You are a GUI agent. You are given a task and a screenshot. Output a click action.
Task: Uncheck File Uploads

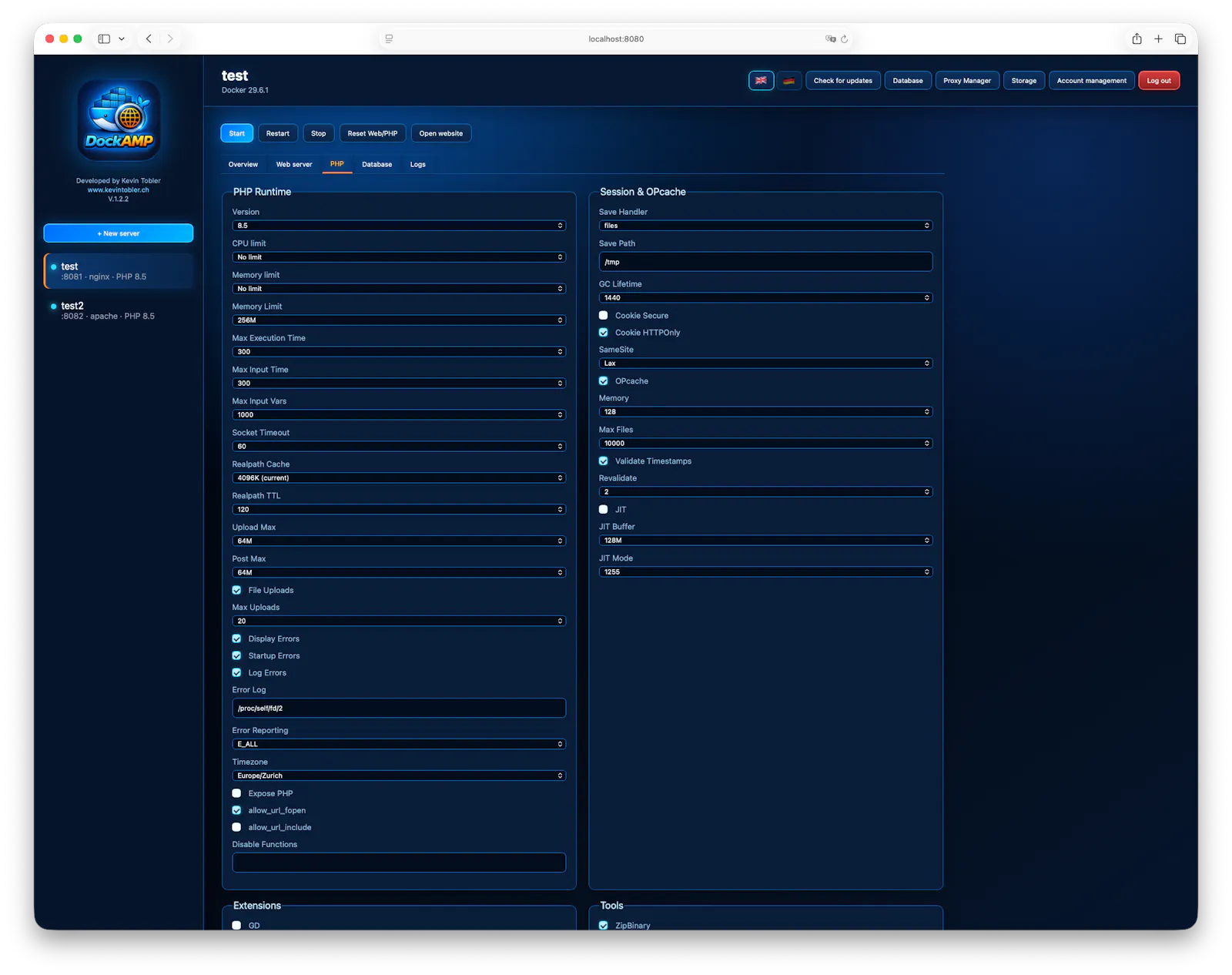click(x=236, y=591)
